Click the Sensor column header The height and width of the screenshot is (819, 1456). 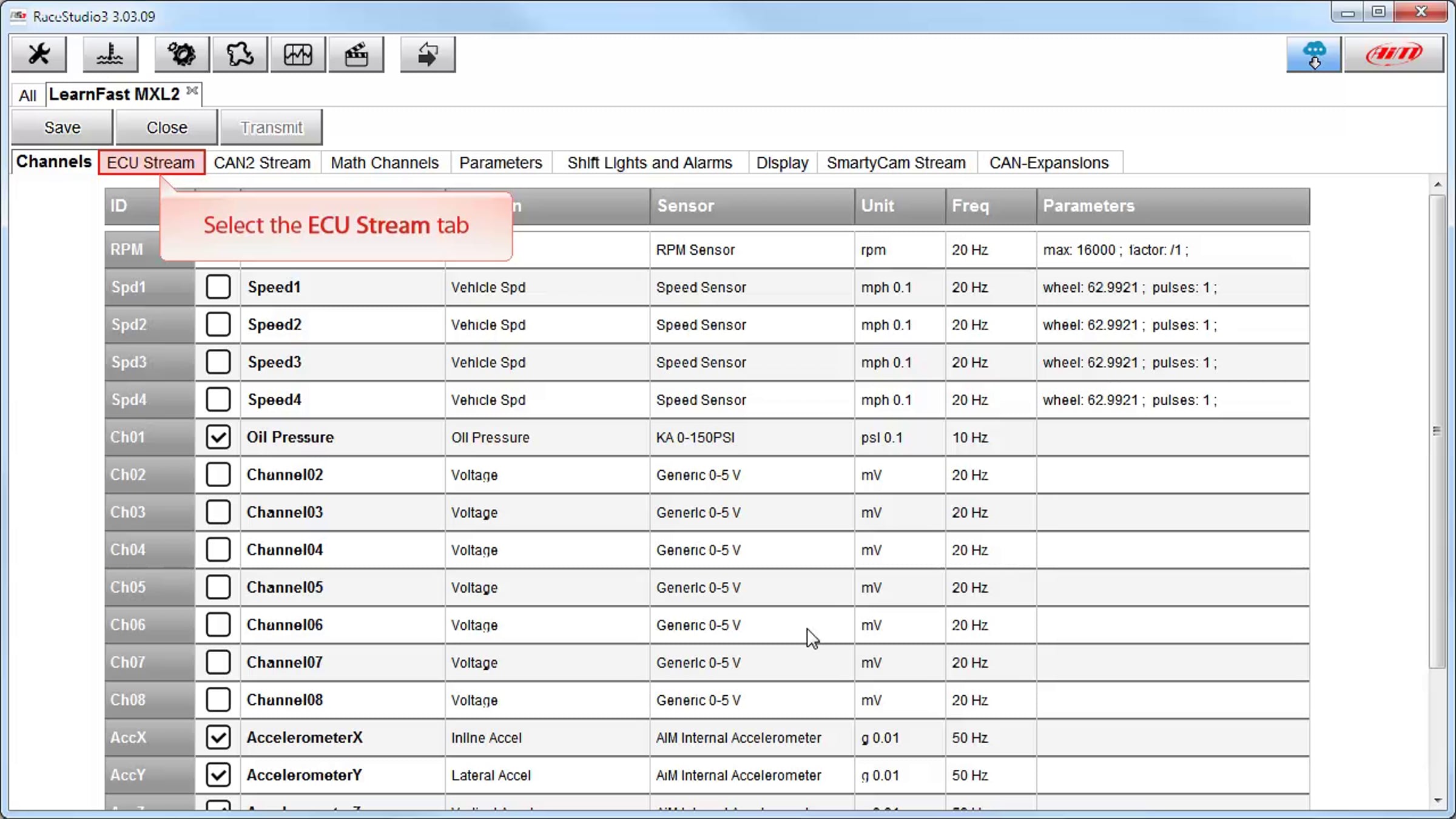coord(752,206)
